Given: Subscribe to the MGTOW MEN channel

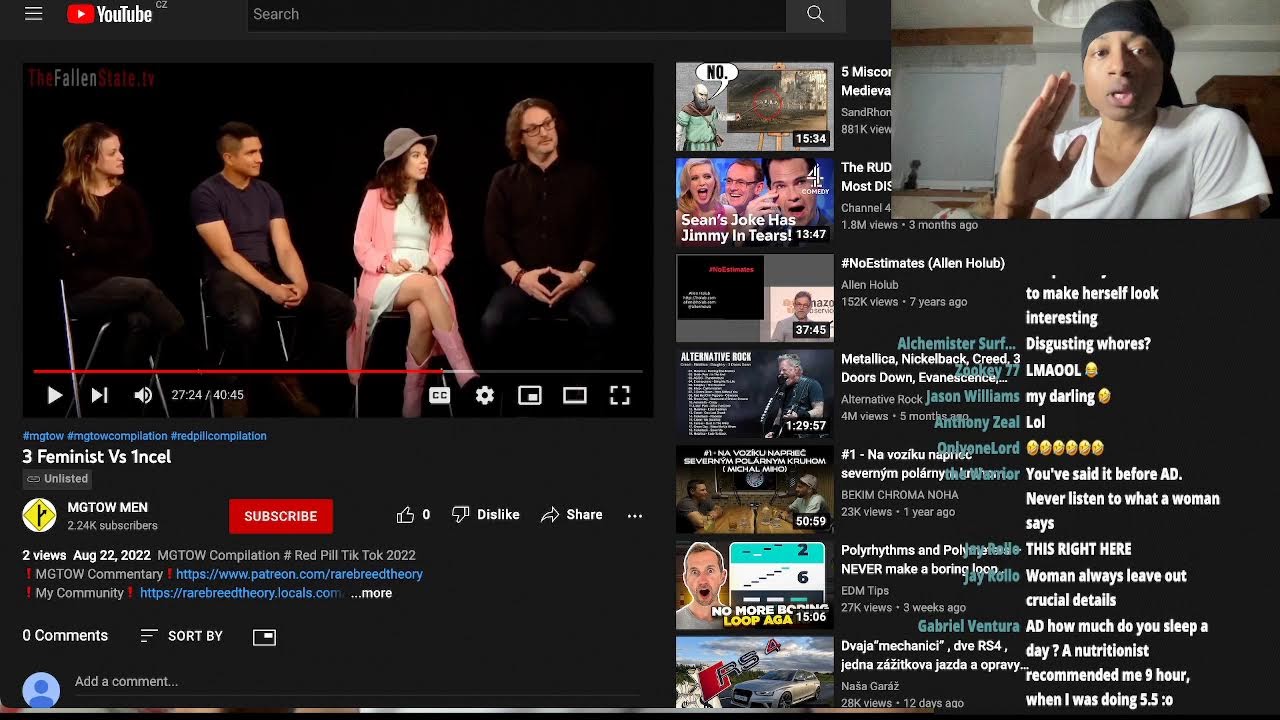Looking at the screenshot, I should pos(280,516).
